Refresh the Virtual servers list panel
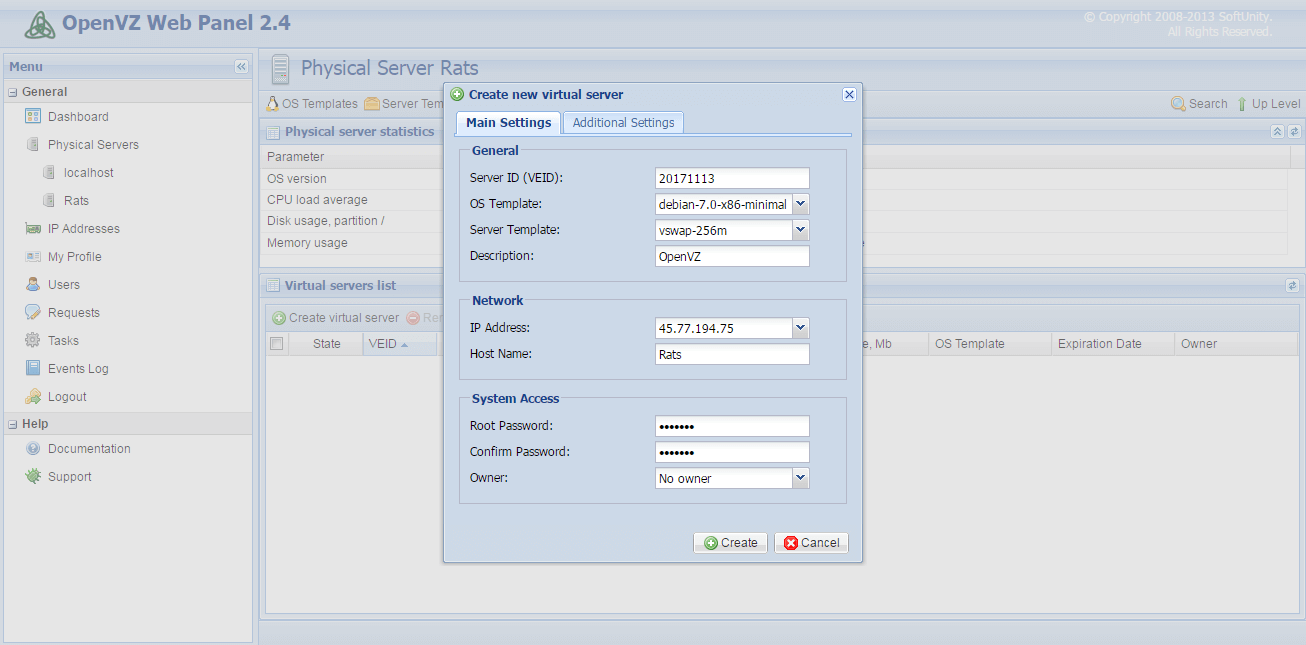The height and width of the screenshot is (645, 1306). 1292,286
